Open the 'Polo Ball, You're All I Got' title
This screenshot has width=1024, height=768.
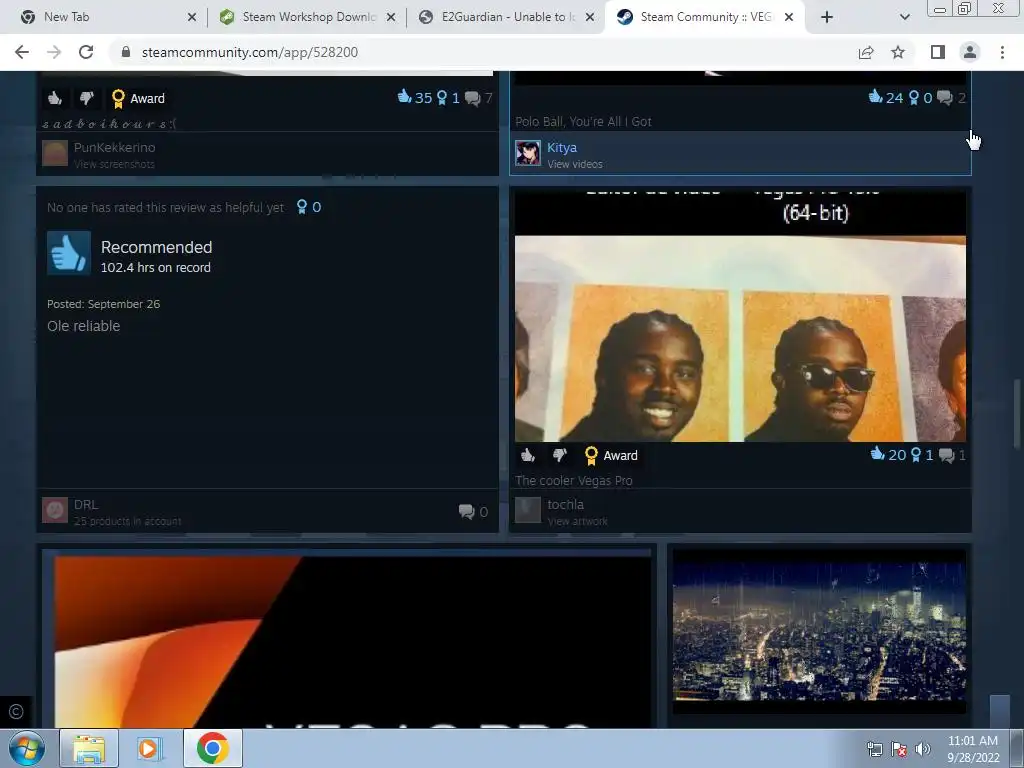point(583,121)
